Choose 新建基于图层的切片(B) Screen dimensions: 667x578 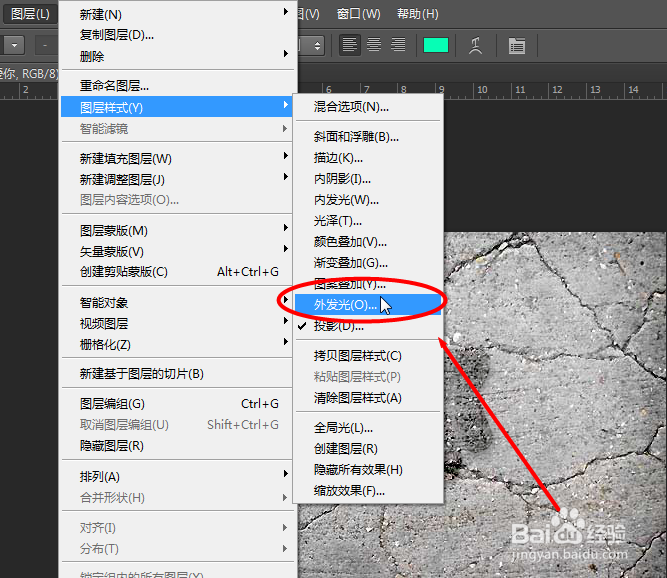tap(177, 374)
